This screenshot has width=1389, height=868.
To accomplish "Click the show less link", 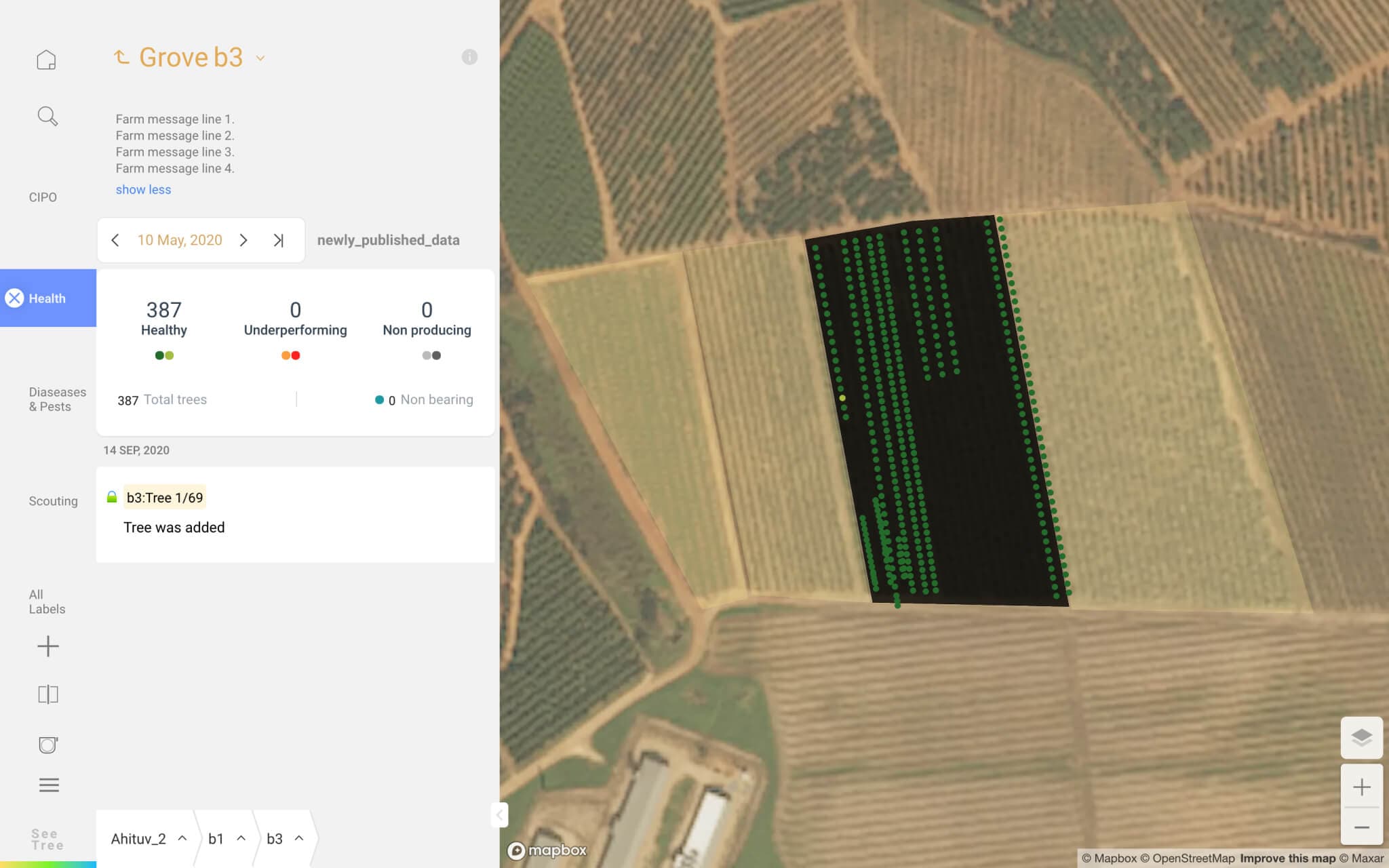I will tap(143, 189).
